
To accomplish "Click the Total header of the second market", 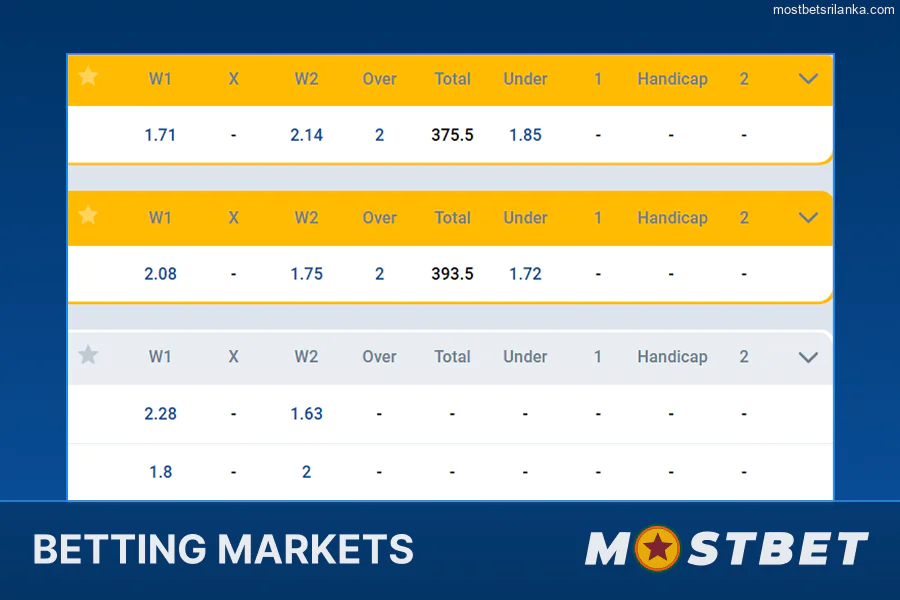I will [x=452, y=217].
